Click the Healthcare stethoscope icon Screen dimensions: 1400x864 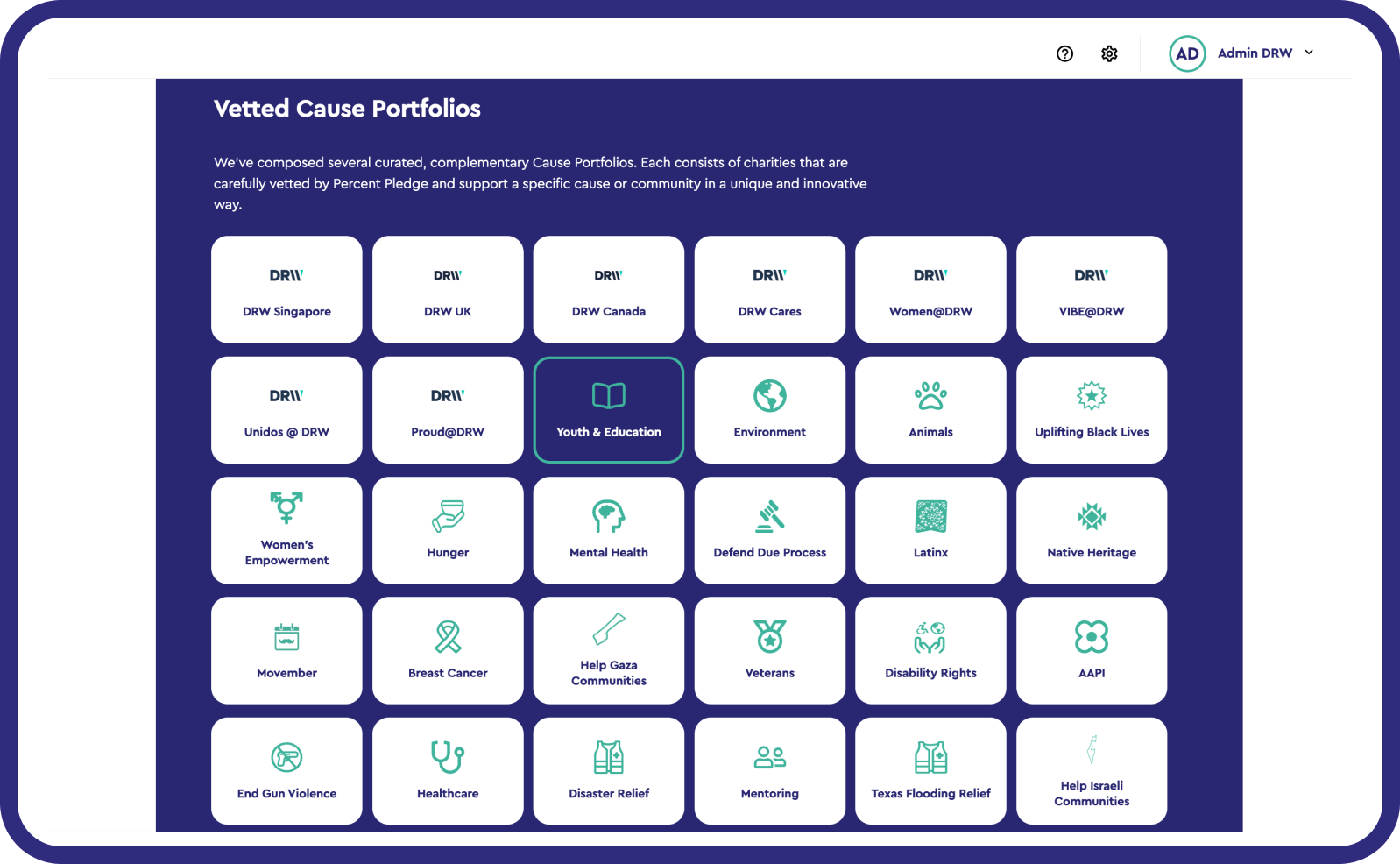point(448,757)
